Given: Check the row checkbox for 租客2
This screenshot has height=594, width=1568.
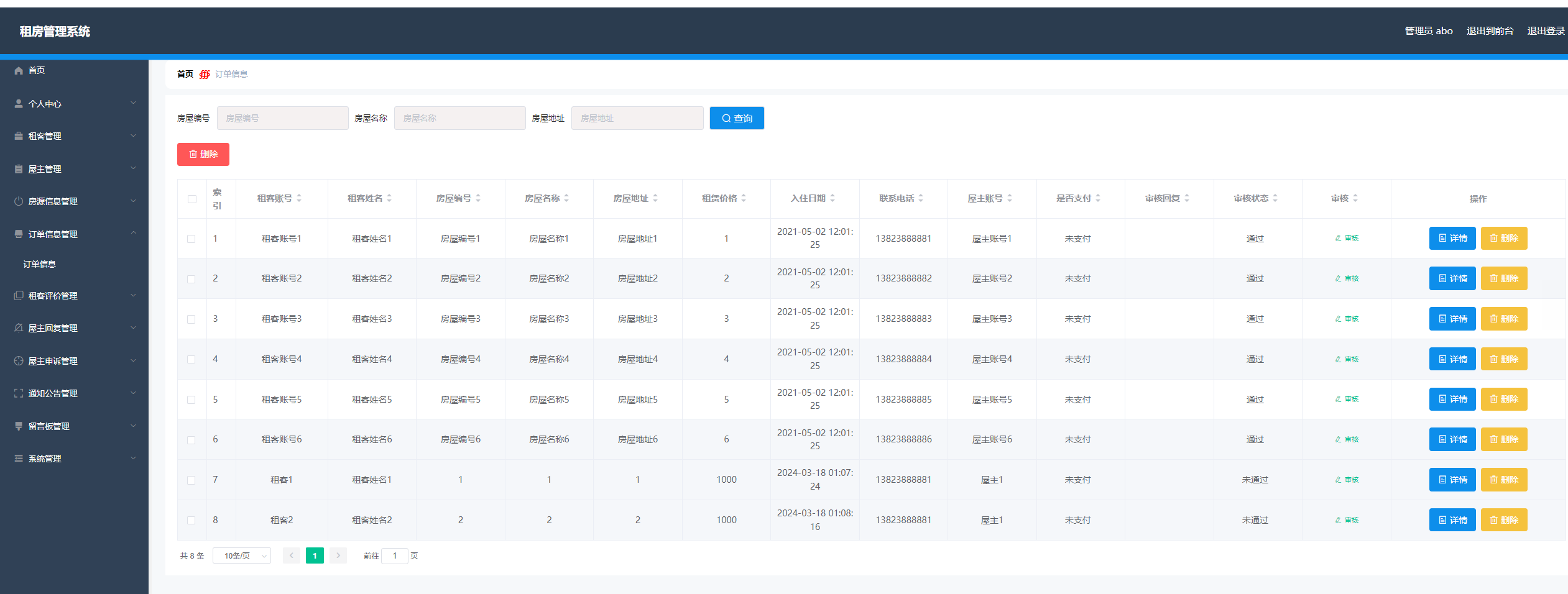Looking at the screenshot, I should [x=191, y=521].
